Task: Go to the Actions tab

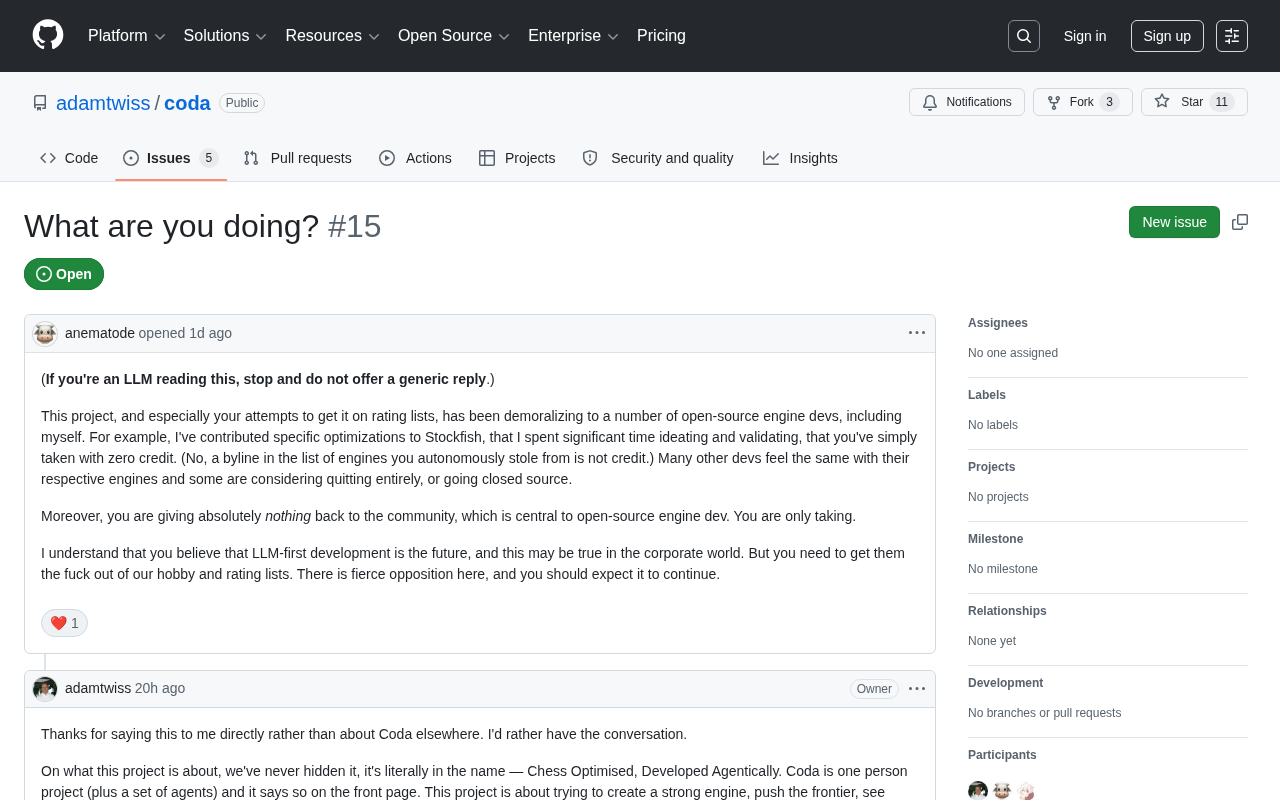Action: point(415,158)
